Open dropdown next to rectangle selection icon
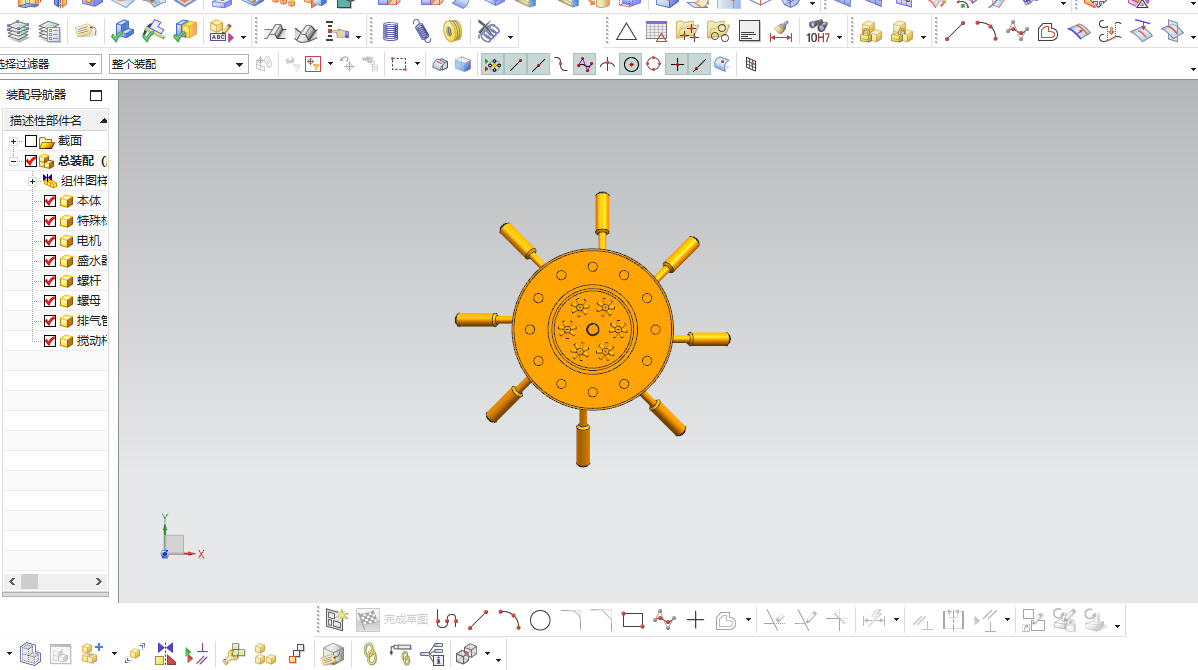 pos(417,64)
